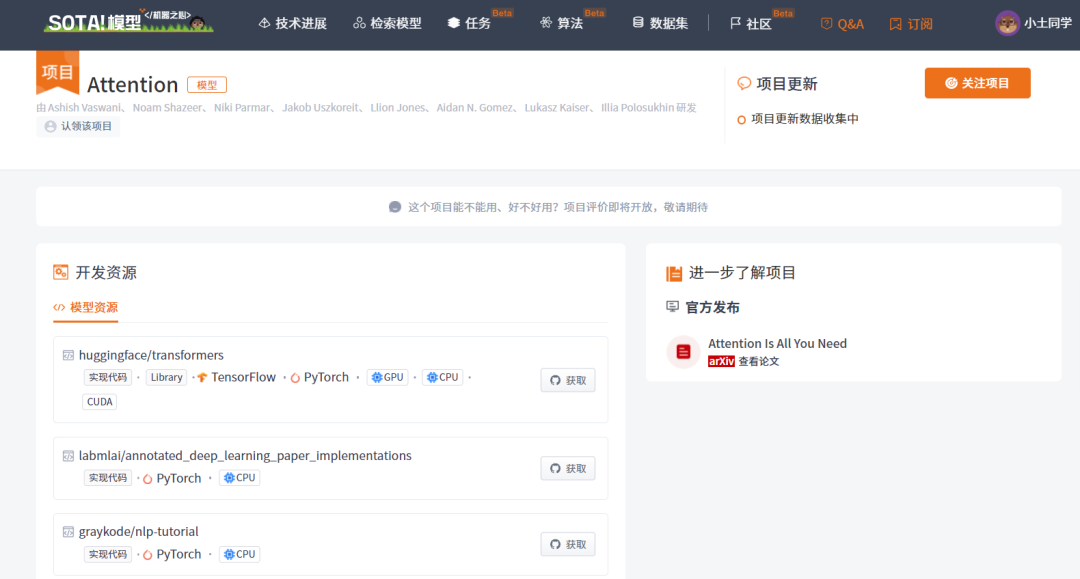1080x579 pixels.
Task: Click 获取 button for huggingface/transformers
Action: (x=568, y=381)
